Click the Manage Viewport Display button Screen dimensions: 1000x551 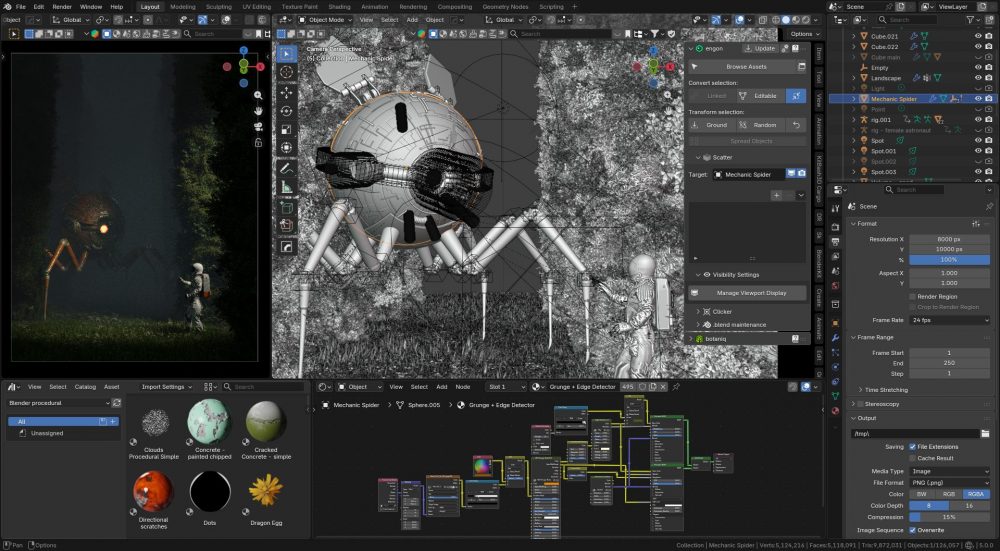point(750,293)
